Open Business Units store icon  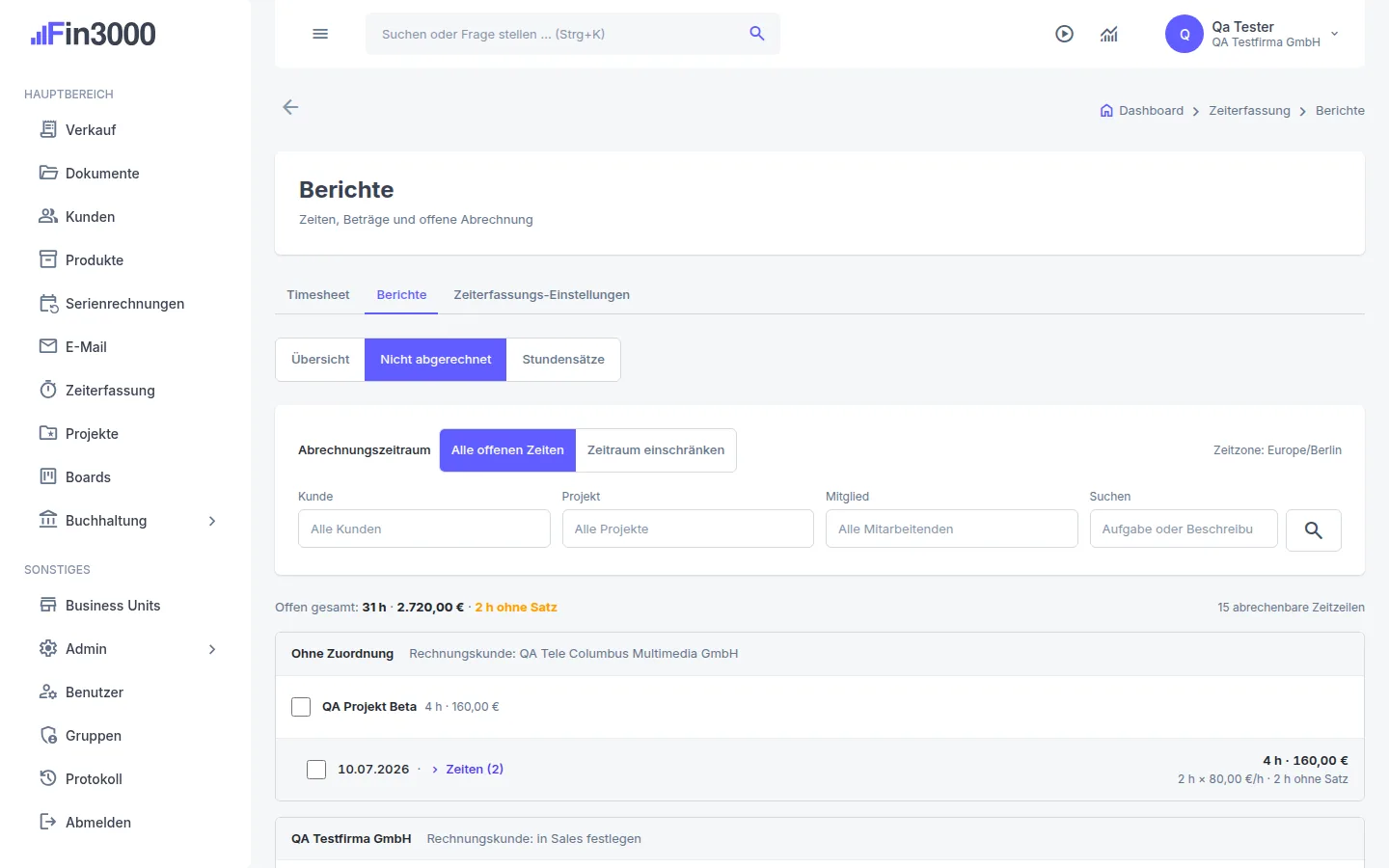48,605
